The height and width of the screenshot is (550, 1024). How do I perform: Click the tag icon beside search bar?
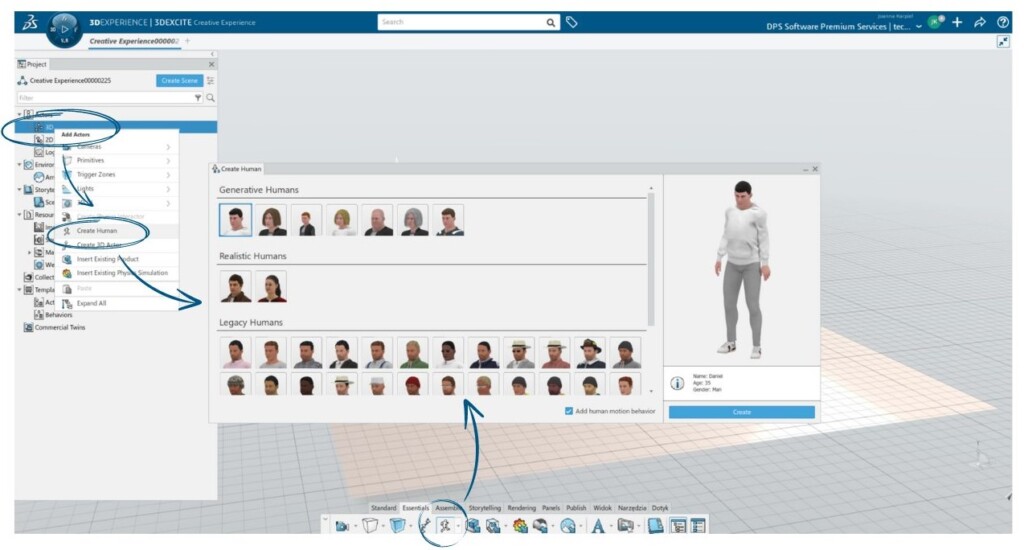(572, 21)
